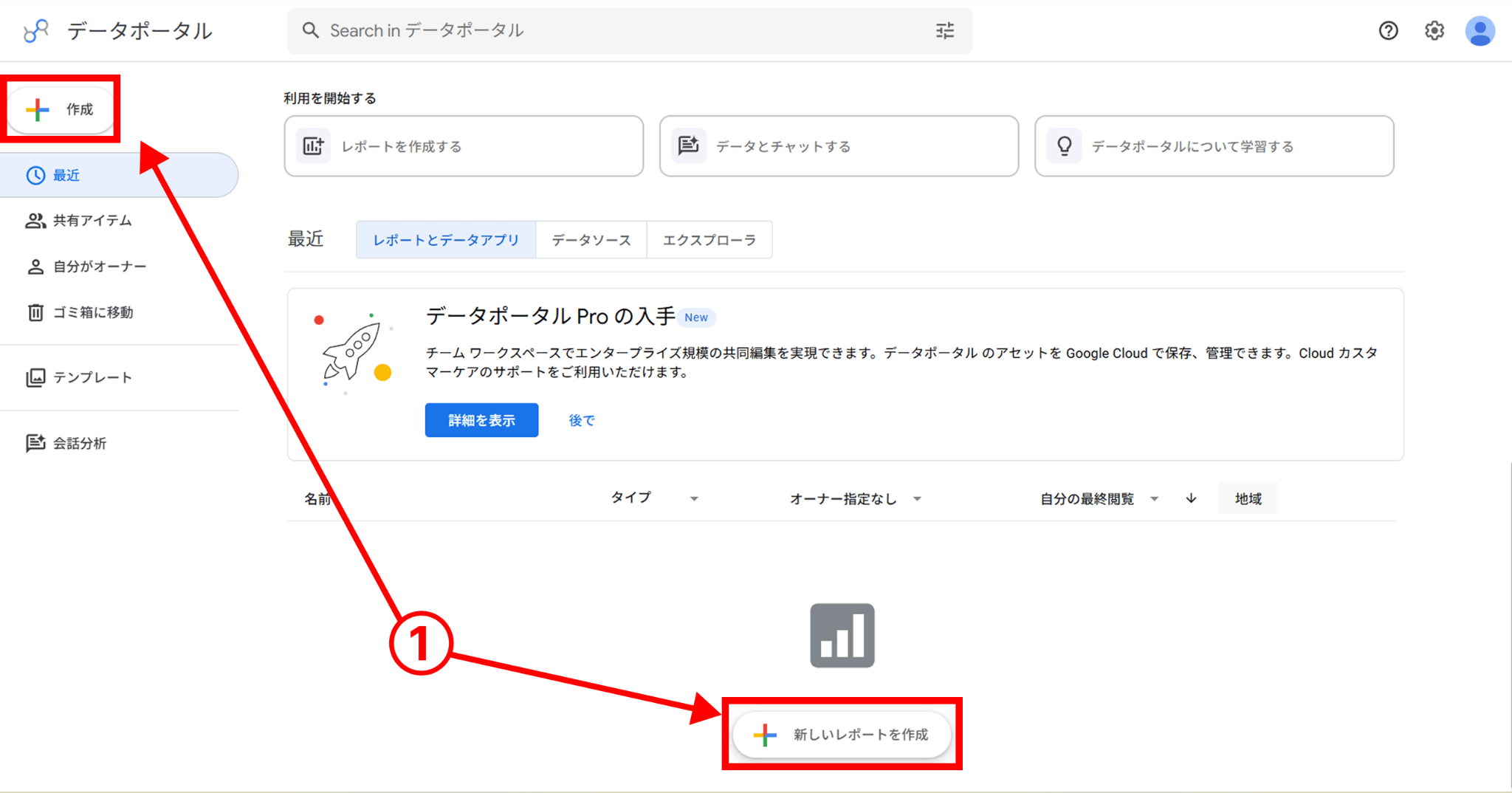Click the 地域 column button
This screenshot has width=1512, height=793.
[1248, 499]
